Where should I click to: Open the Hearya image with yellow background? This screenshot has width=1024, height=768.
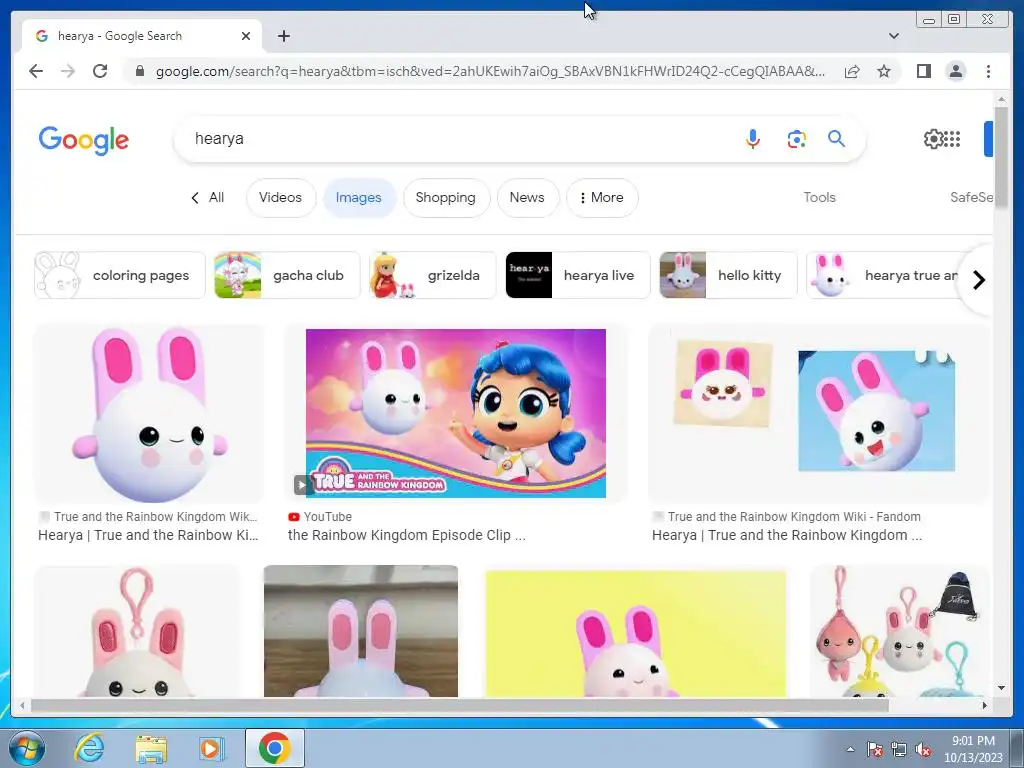point(635,633)
